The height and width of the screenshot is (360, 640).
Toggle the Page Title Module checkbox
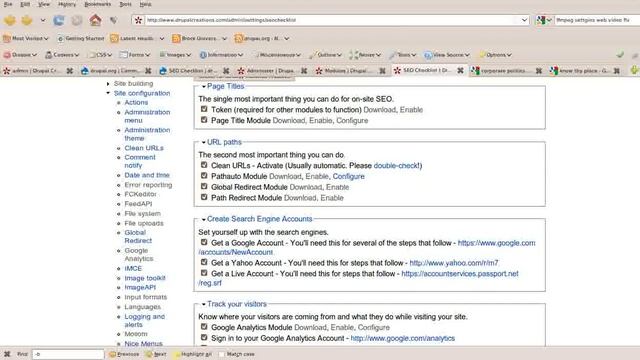(204, 120)
